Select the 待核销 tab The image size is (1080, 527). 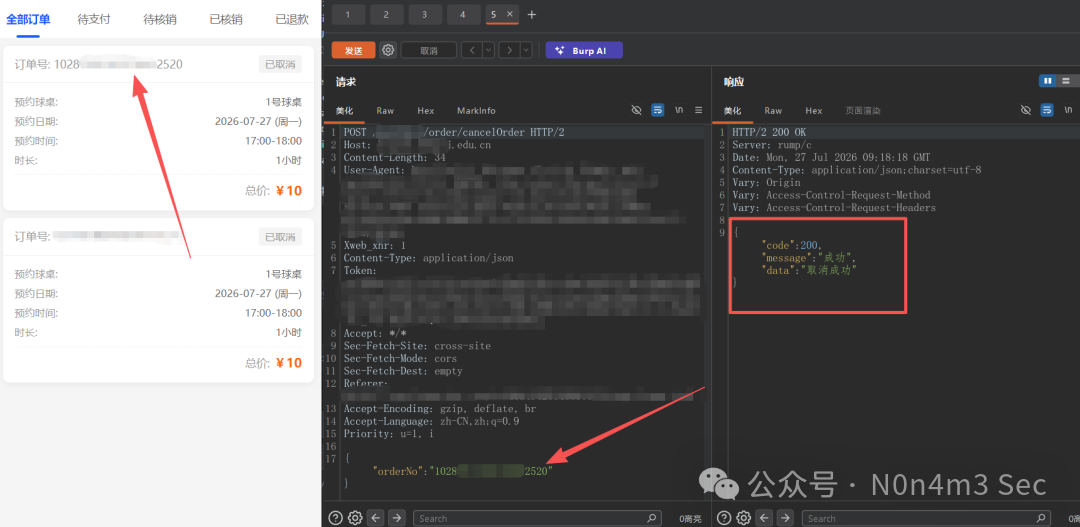coord(160,19)
